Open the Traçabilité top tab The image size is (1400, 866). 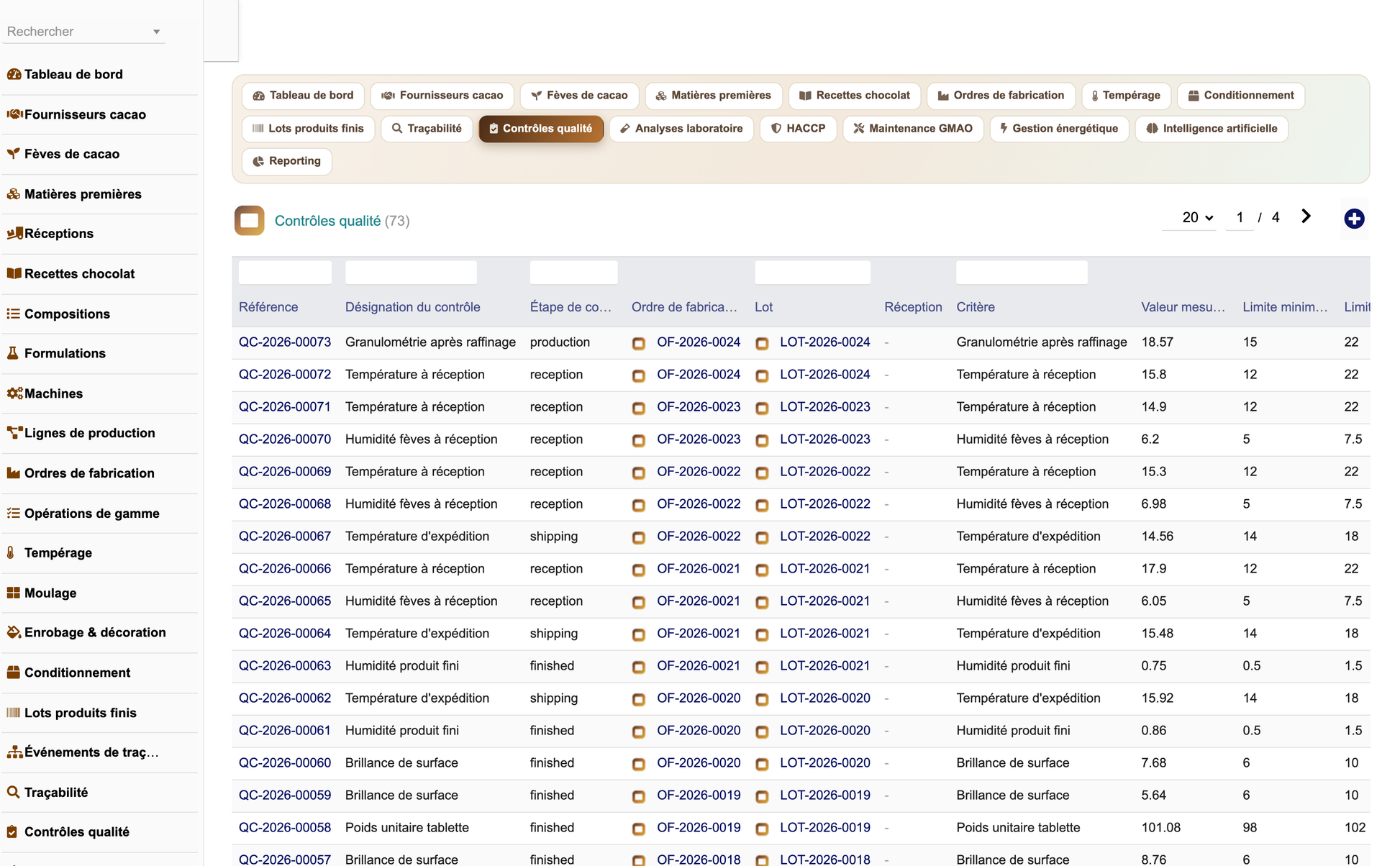pyautogui.click(x=427, y=129)
